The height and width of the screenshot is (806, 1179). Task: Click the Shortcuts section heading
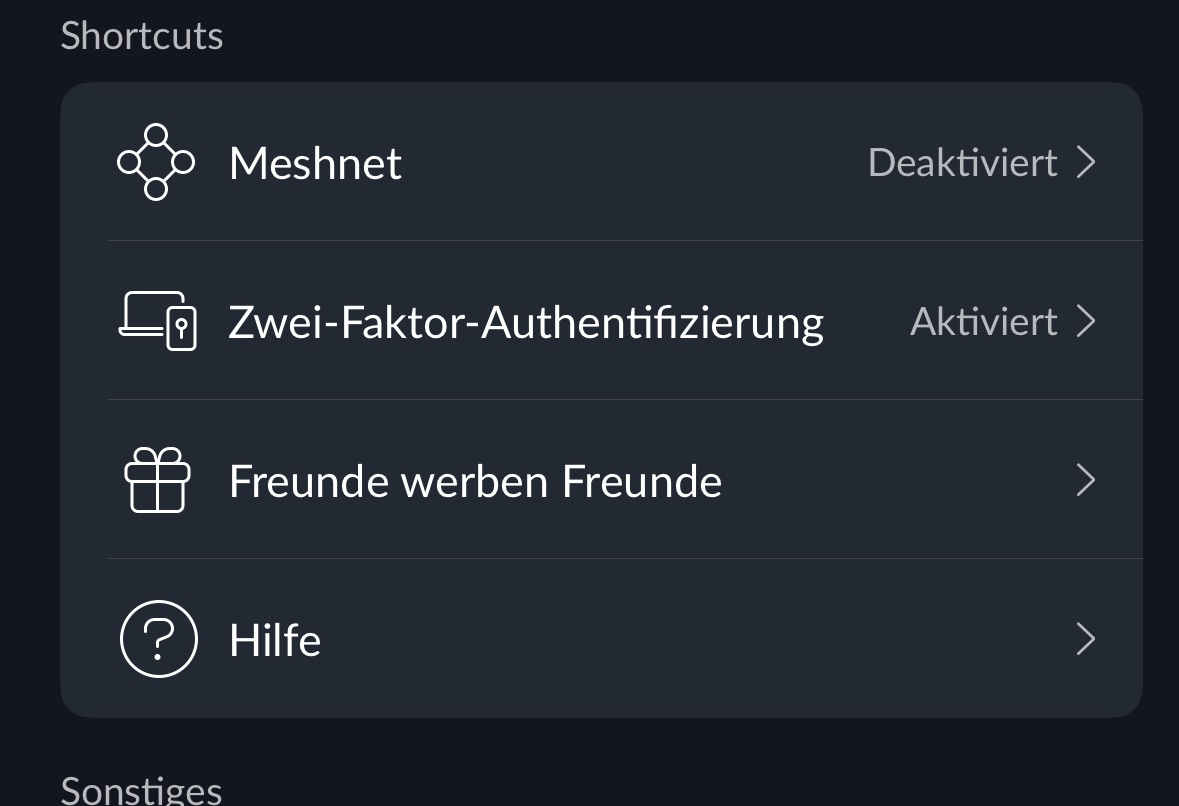click(141, 36)
